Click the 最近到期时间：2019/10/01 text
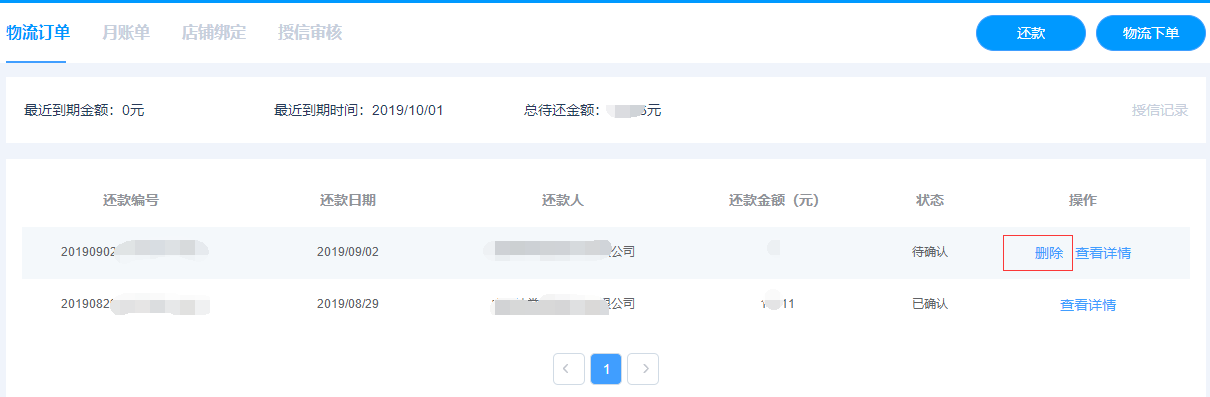Image resolution: width=1210 pixels, height=397 pixels. (x=359, y=110)
